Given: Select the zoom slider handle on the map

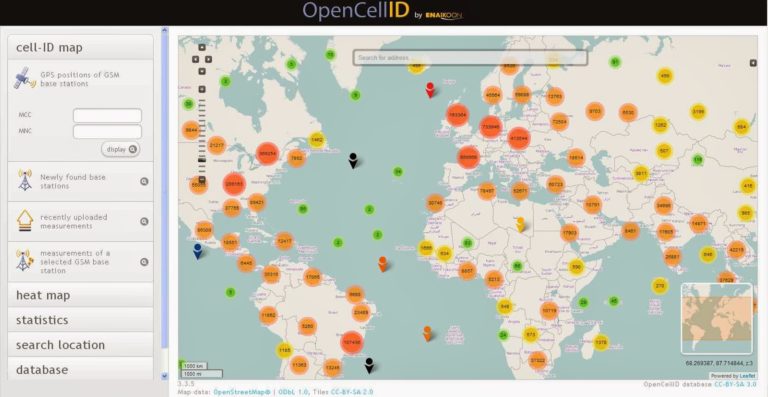Looking at the screenshot, I should tap(202, 160).
